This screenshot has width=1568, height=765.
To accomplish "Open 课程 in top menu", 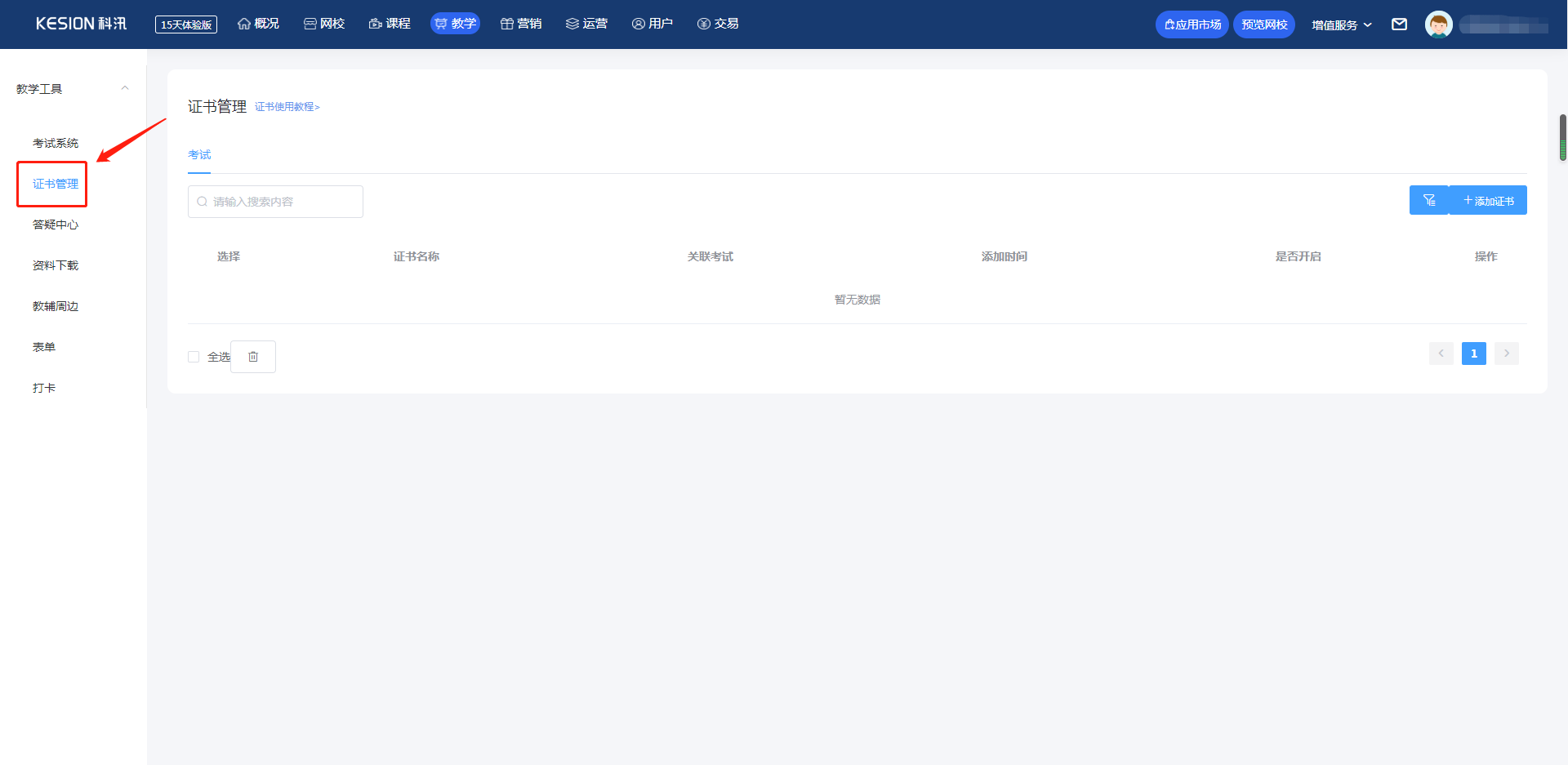I will click(390, 24).
